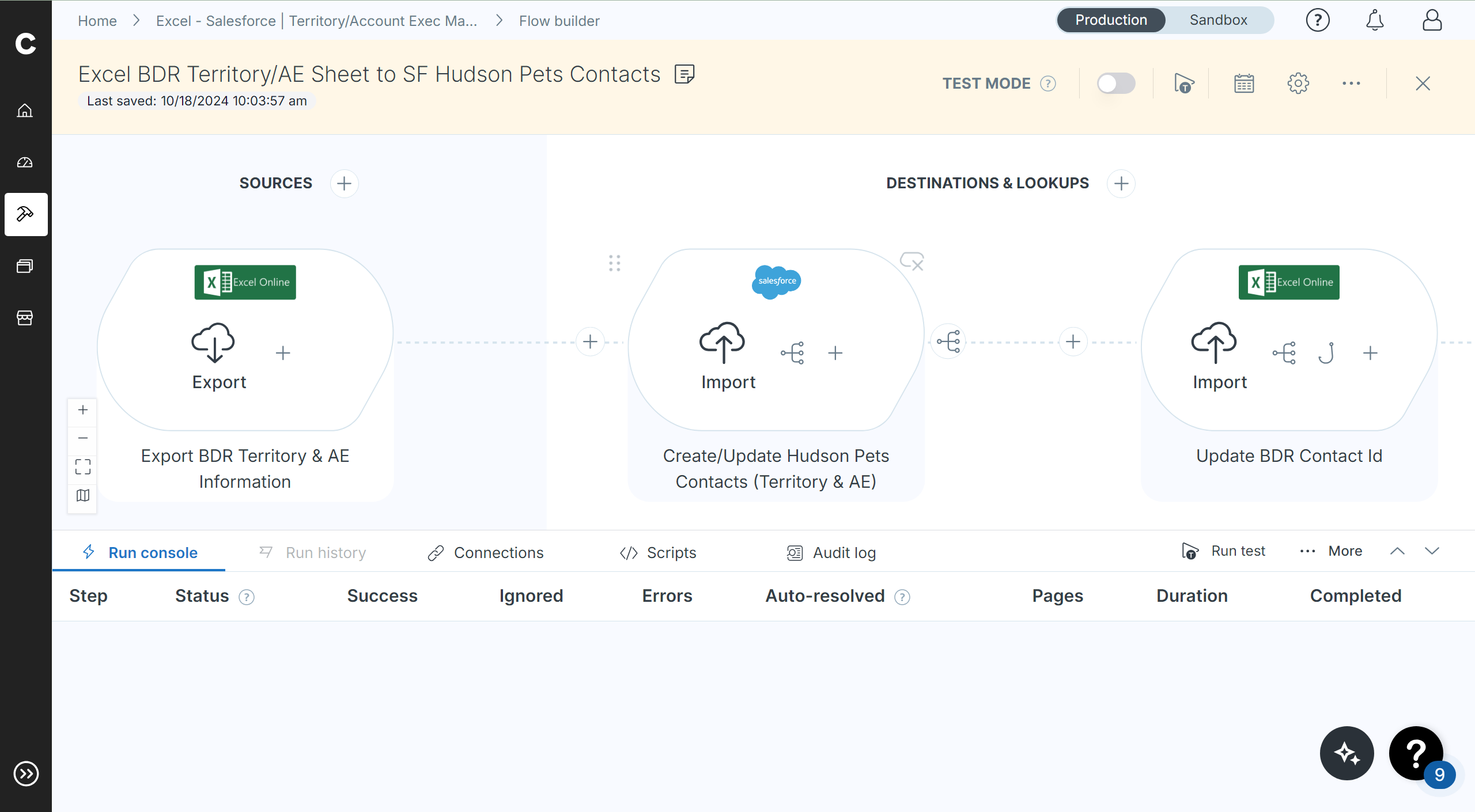Open the help chat bubble with badge
Screen dimensions: 1475x812
point(1416,753)
